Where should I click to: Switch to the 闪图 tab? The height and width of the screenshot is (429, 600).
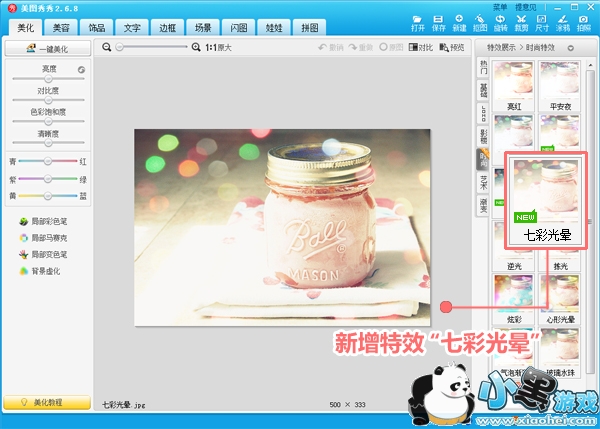coord(238,28)
